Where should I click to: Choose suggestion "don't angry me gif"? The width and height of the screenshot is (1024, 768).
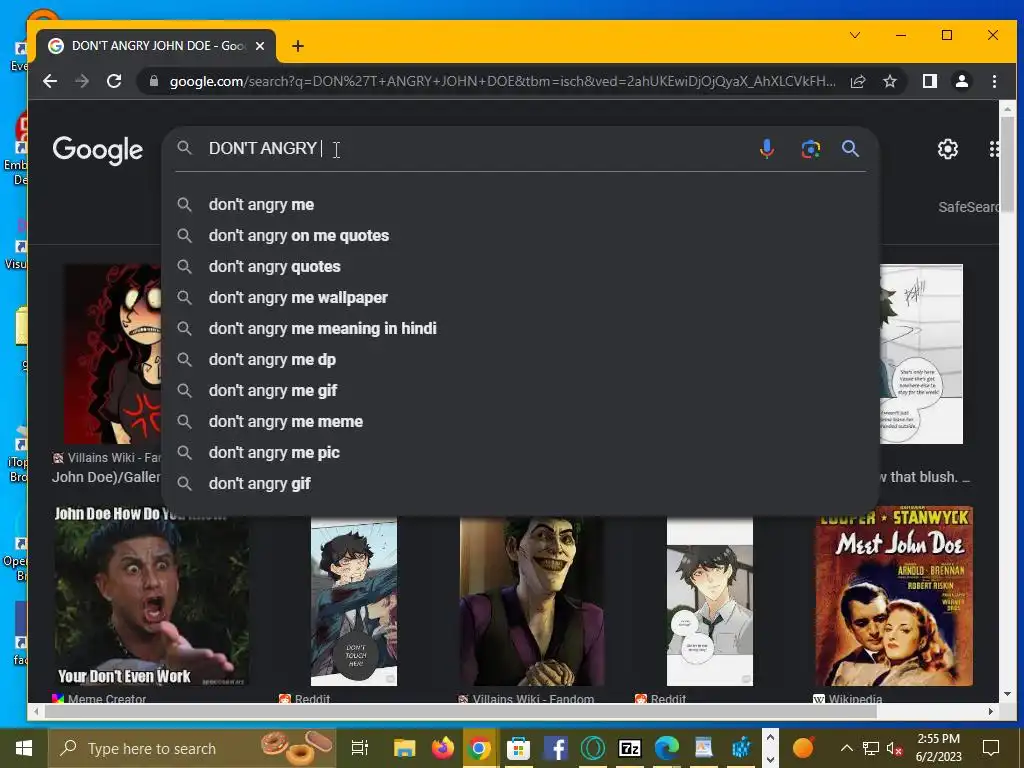[x=520, y=391]
